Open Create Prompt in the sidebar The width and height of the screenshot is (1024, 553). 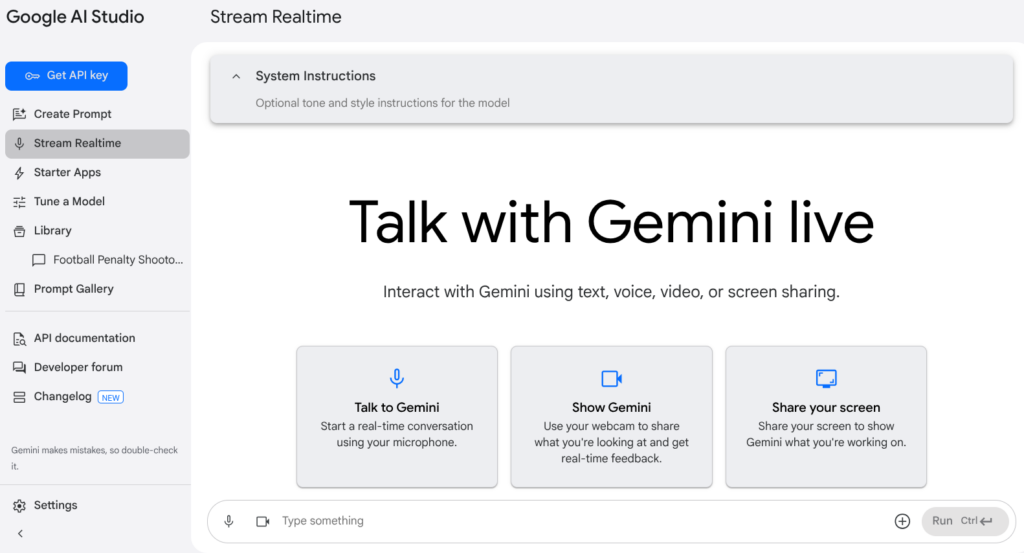click(x=97, y=114)
